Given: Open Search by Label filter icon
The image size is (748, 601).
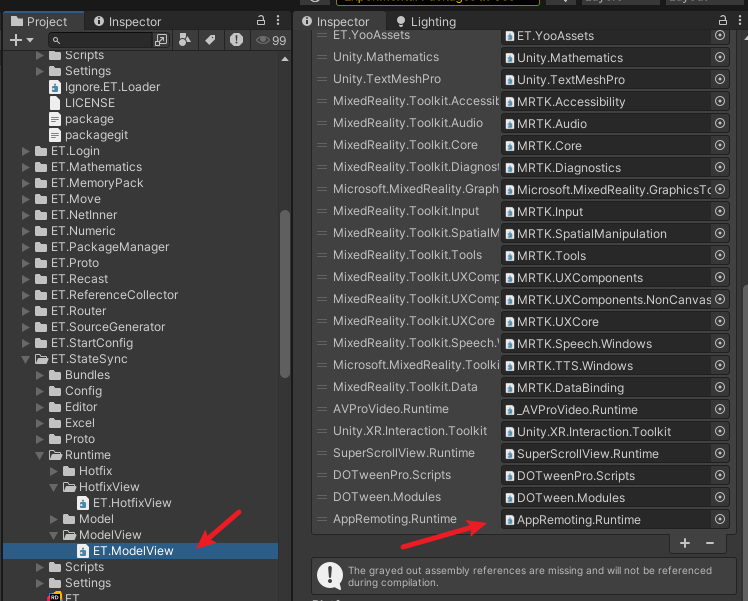Looking at the screenshot, I should click(x=210, y=40).
